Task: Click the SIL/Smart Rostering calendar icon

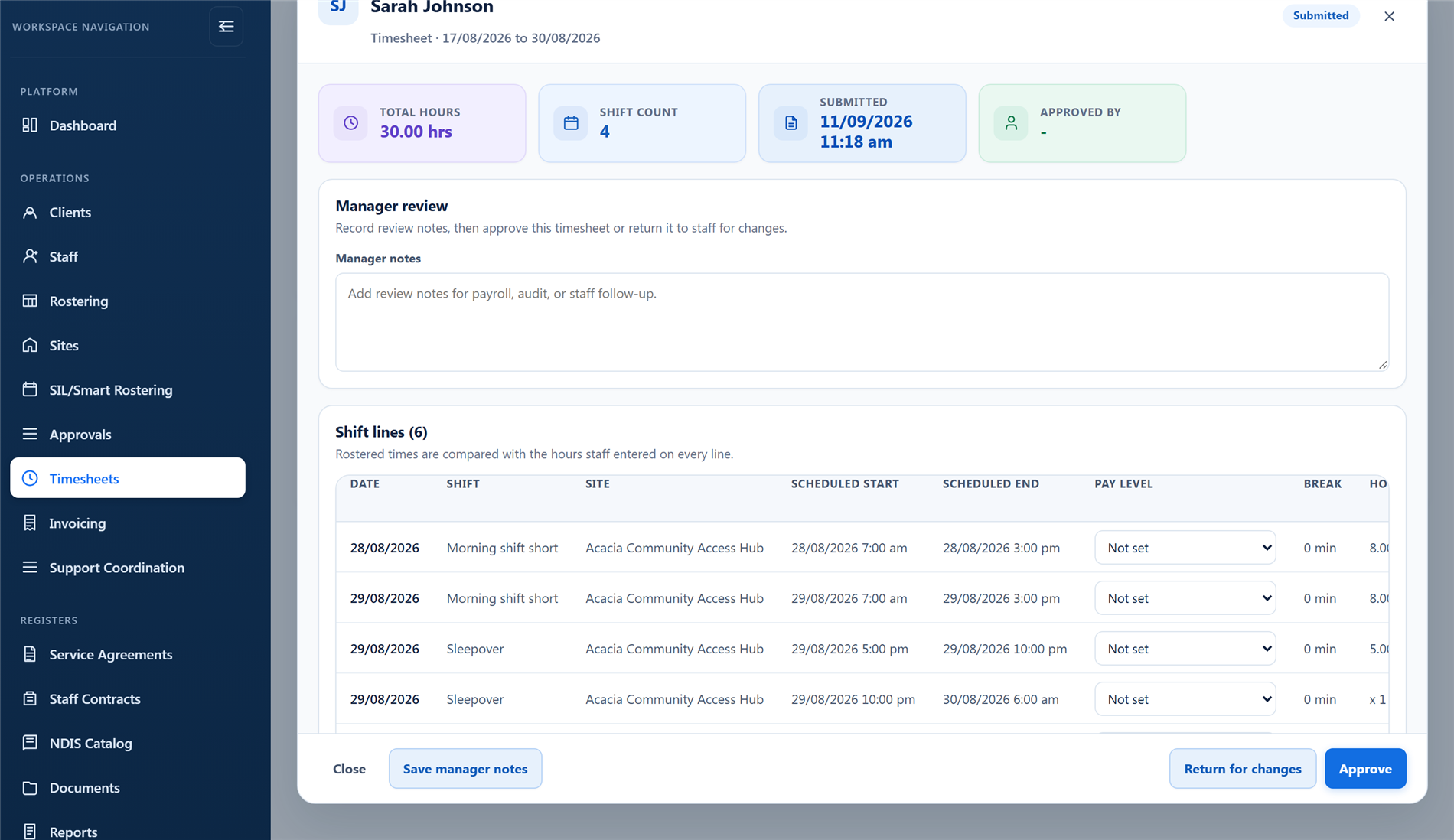Action: point(30,389)
